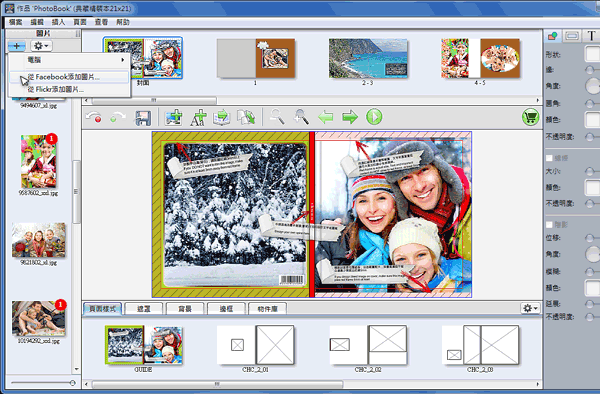Enable the 陰影 (shadow) checkbox
This screenshot has height=394, width=600.
(549, 225)
